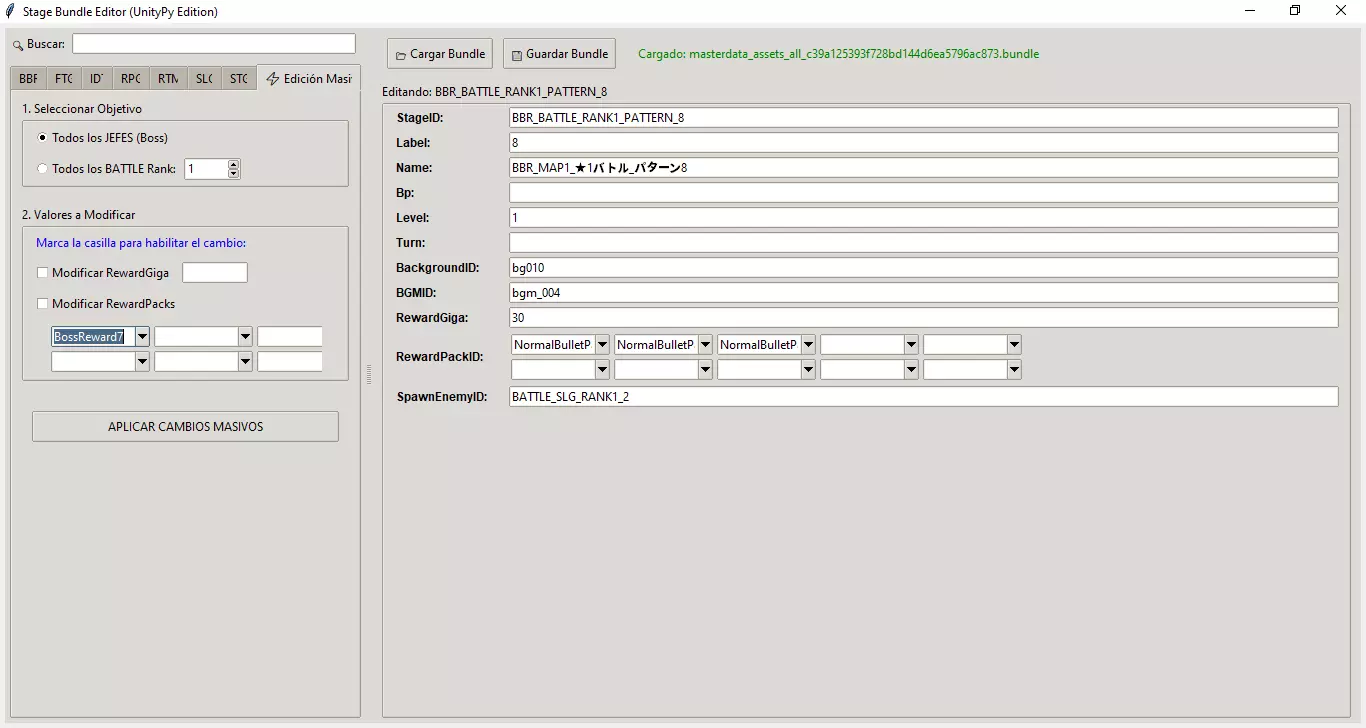Click the Editando: BBR_BATTLE_RANK1_PATTERN_8 heading
Image resolution: width=1366 pixels, height=728 pixels.
coord(495,92)
